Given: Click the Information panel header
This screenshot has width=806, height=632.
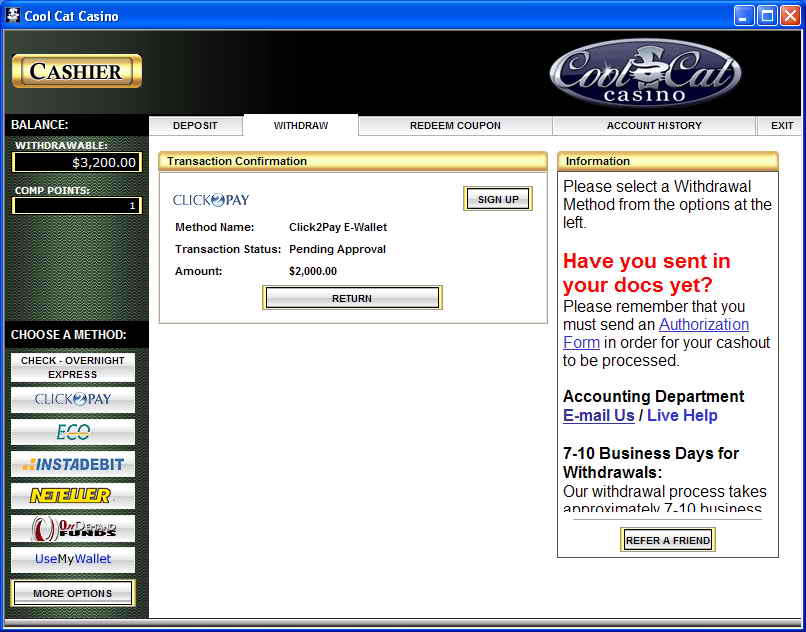Looking at the screenshot, I should (x=668, y=161).
